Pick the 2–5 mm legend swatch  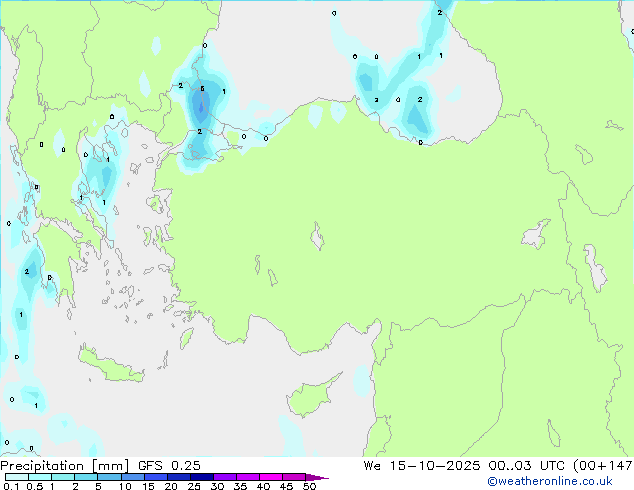(86, 477)
